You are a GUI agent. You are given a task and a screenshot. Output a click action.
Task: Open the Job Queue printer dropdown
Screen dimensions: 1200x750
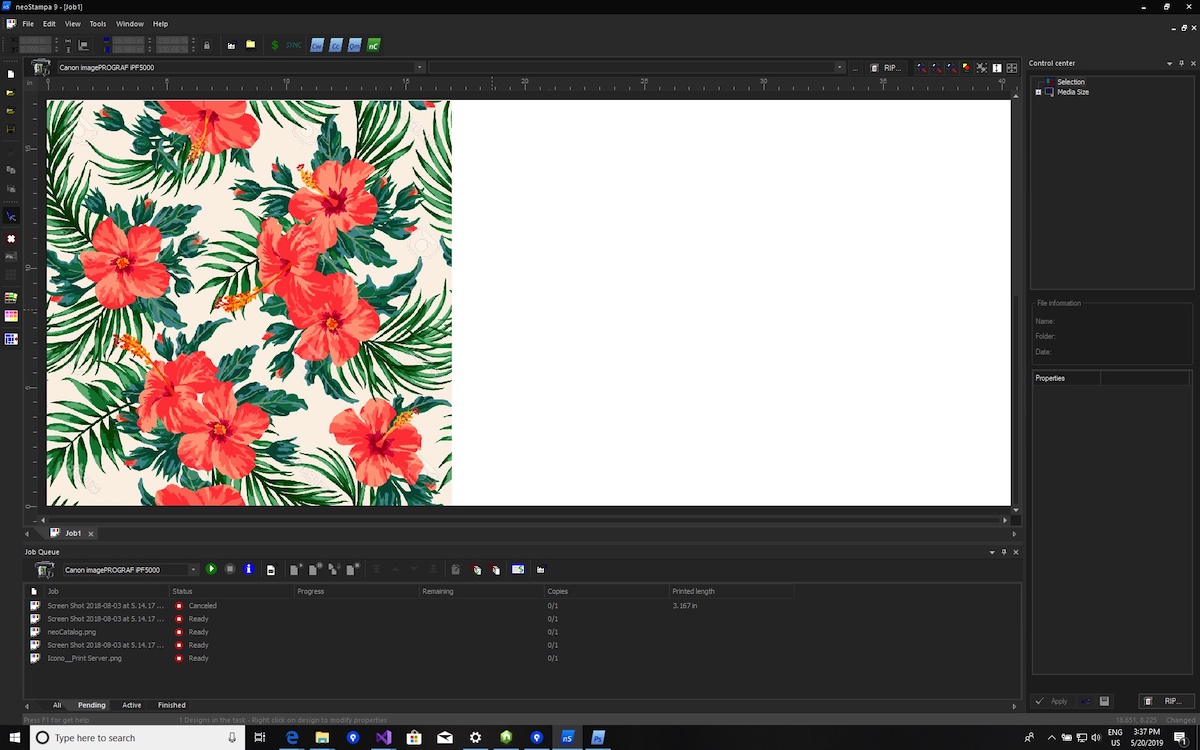pos(193,570)
